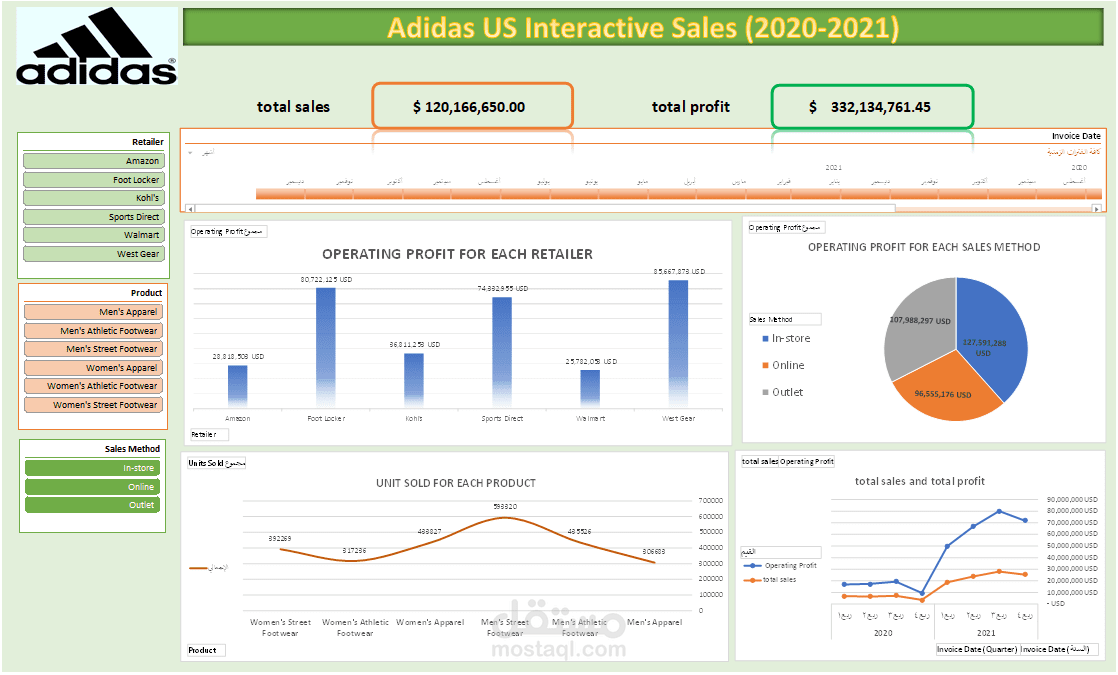Open the Operating Profit values button on the pie chart
This screenshot has width=1118, height=675.
click(x=786, y=227)
